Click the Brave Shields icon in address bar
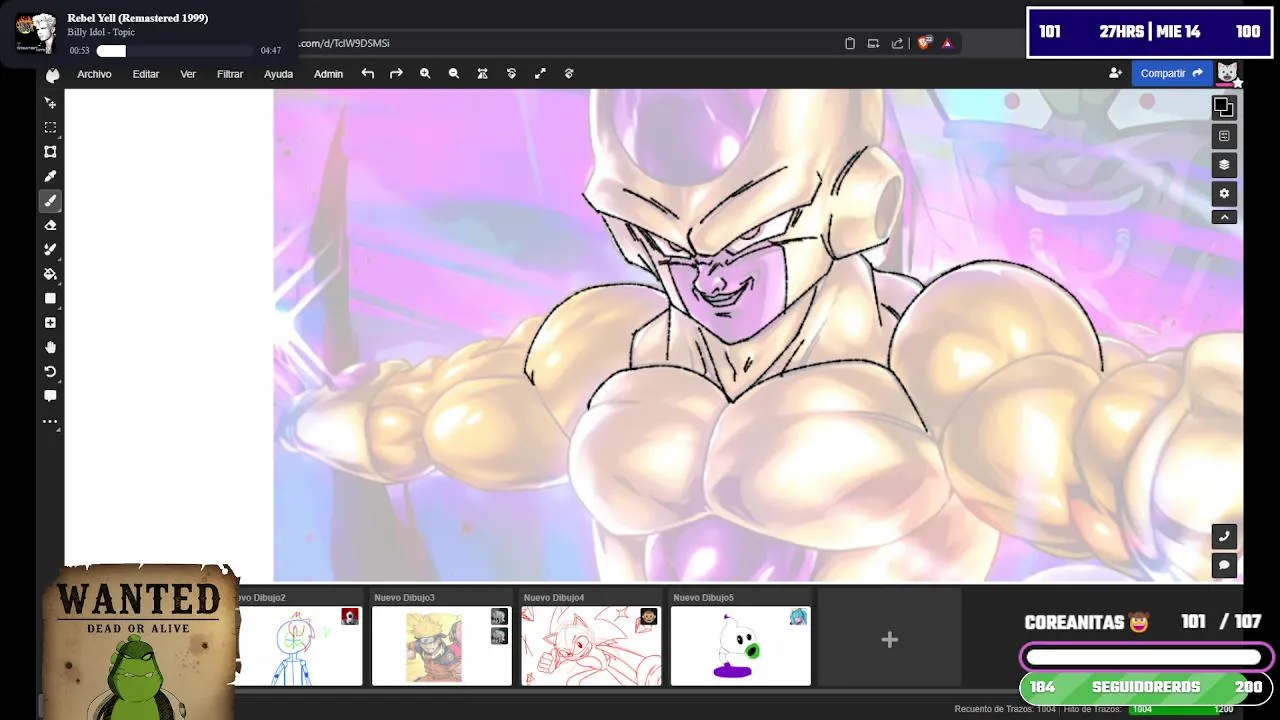 tap(924, 43)
